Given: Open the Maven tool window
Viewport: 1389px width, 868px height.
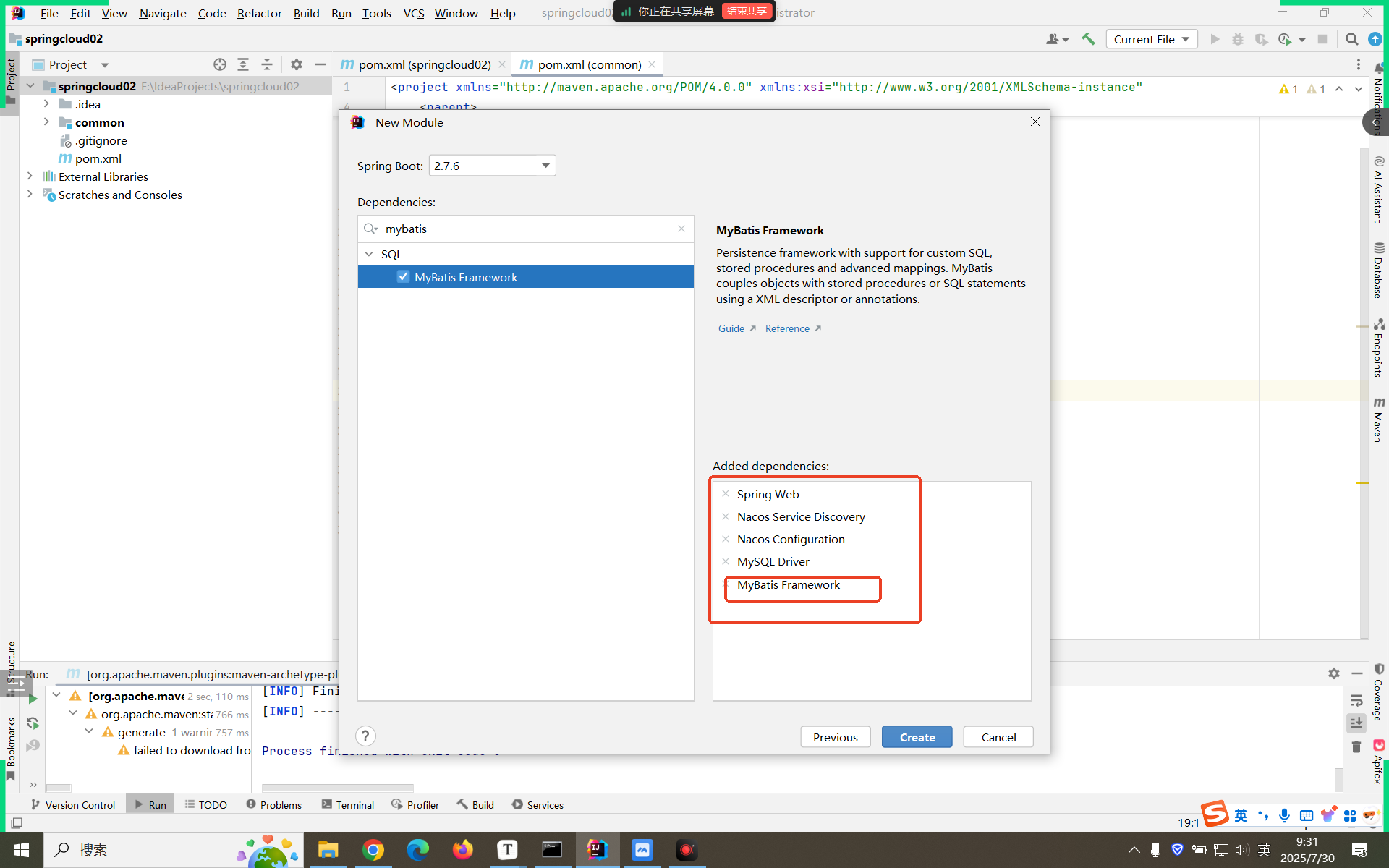Looking at the screenshot, I should click(x=1379, y=420).
